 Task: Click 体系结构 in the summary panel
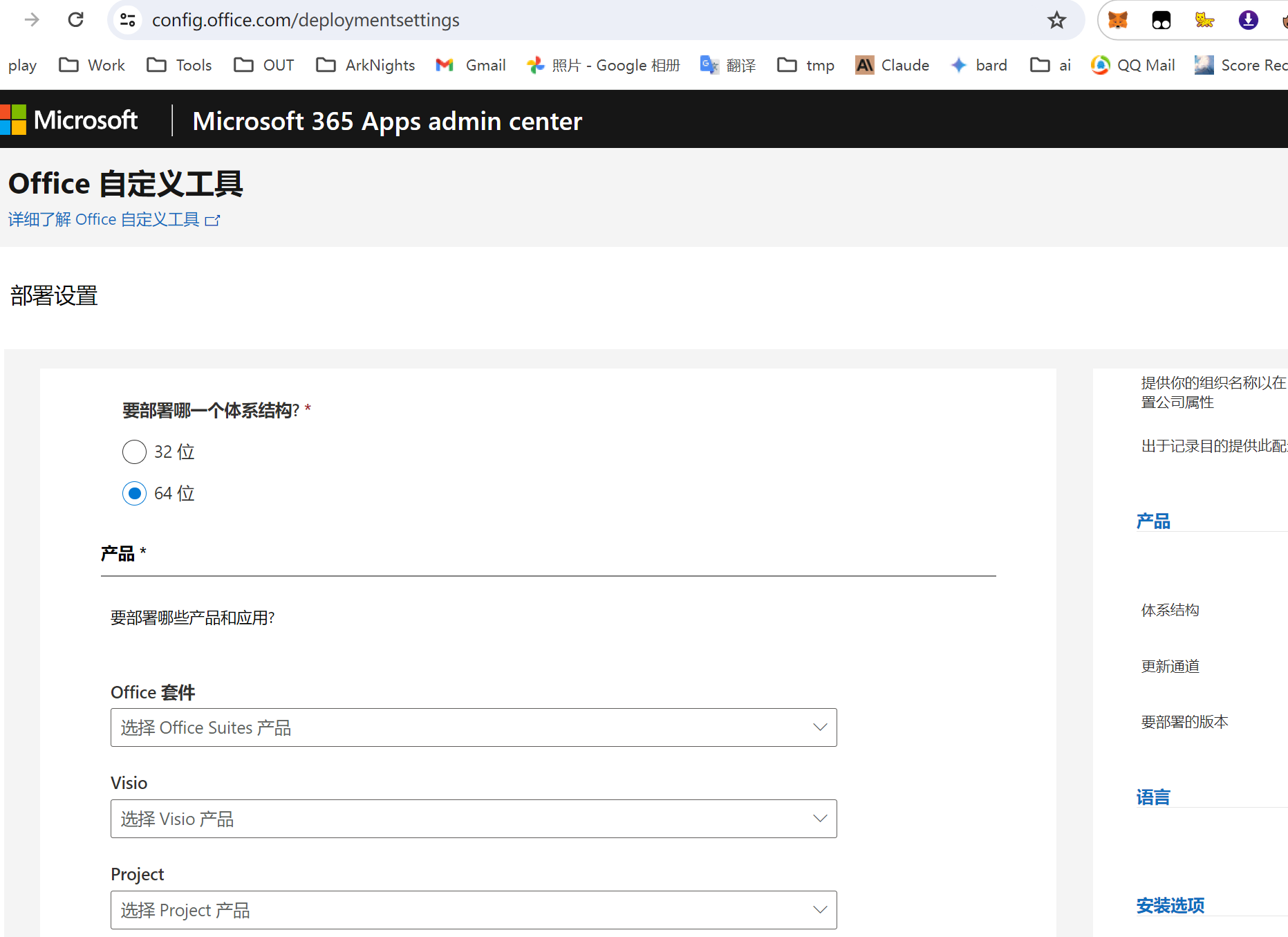(1170, 610)
